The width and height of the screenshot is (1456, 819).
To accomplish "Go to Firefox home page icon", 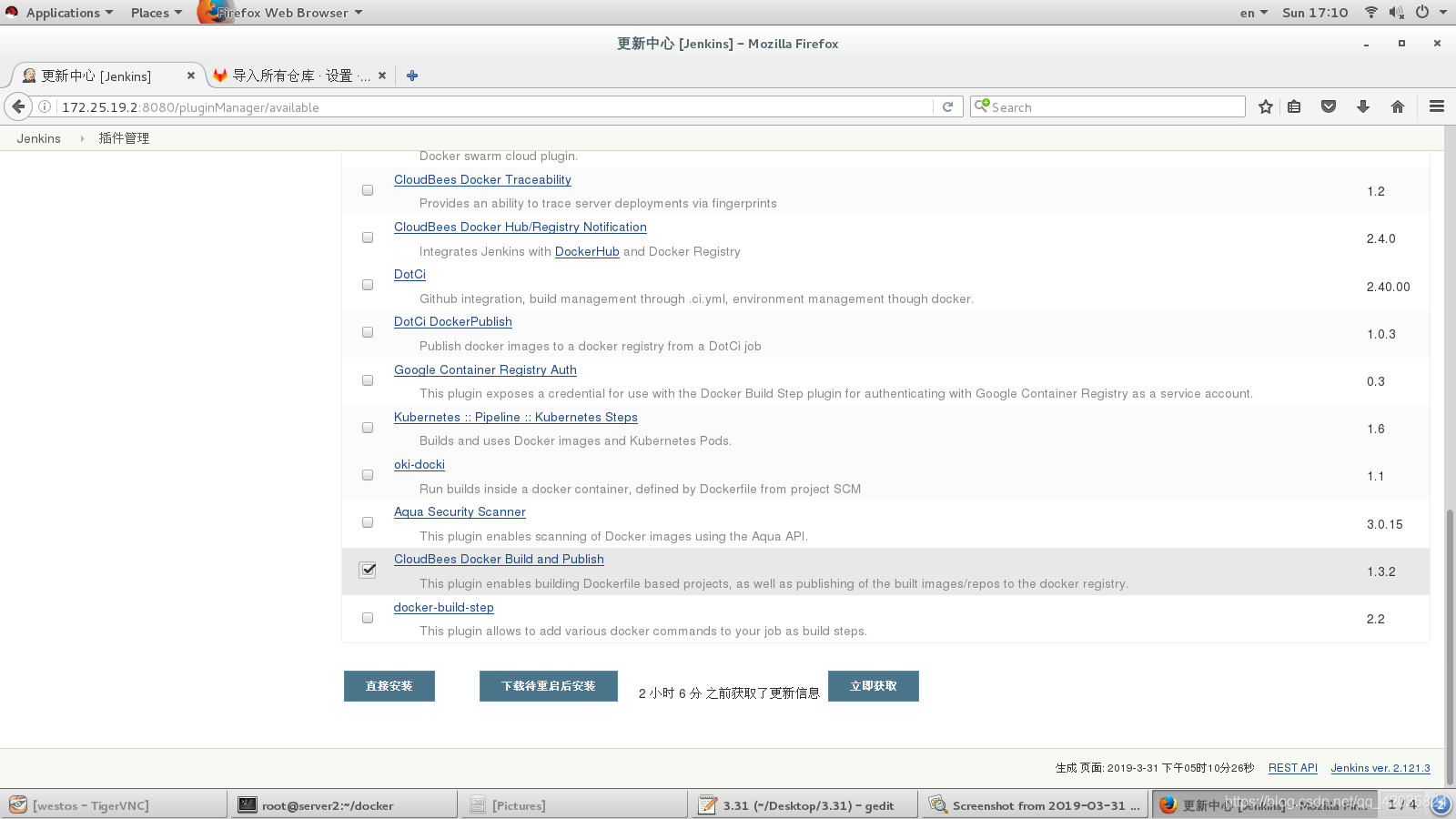I will 1398,106.
